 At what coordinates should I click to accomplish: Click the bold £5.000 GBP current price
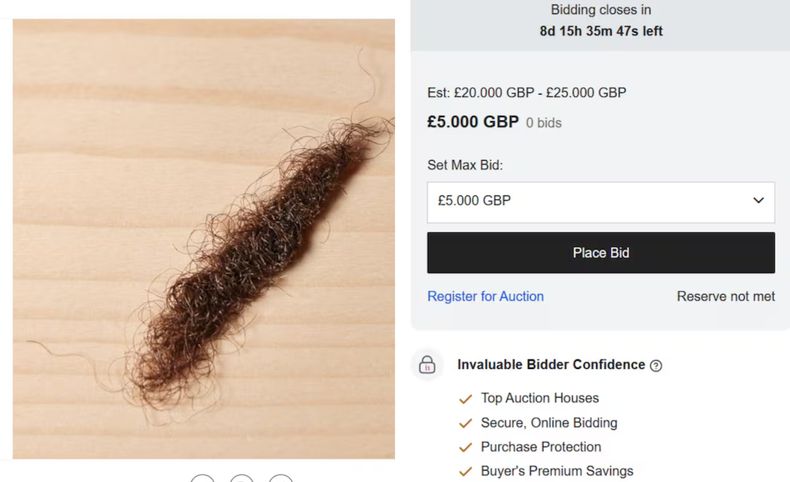(473, 122)
